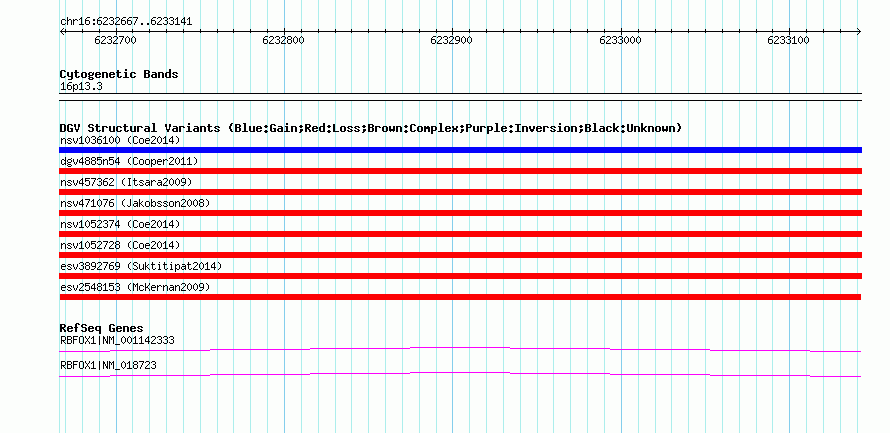Click the RBFOX1|NM_001142333 gene label
The image size is (890, 433).
117,340
